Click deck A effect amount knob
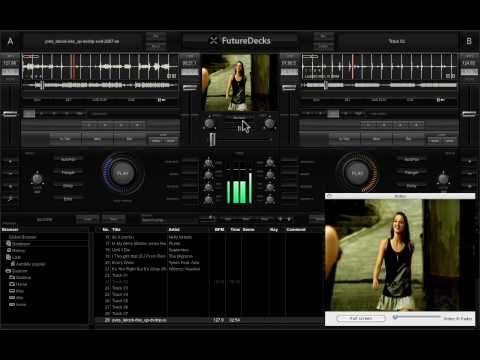 pos(37,179)
